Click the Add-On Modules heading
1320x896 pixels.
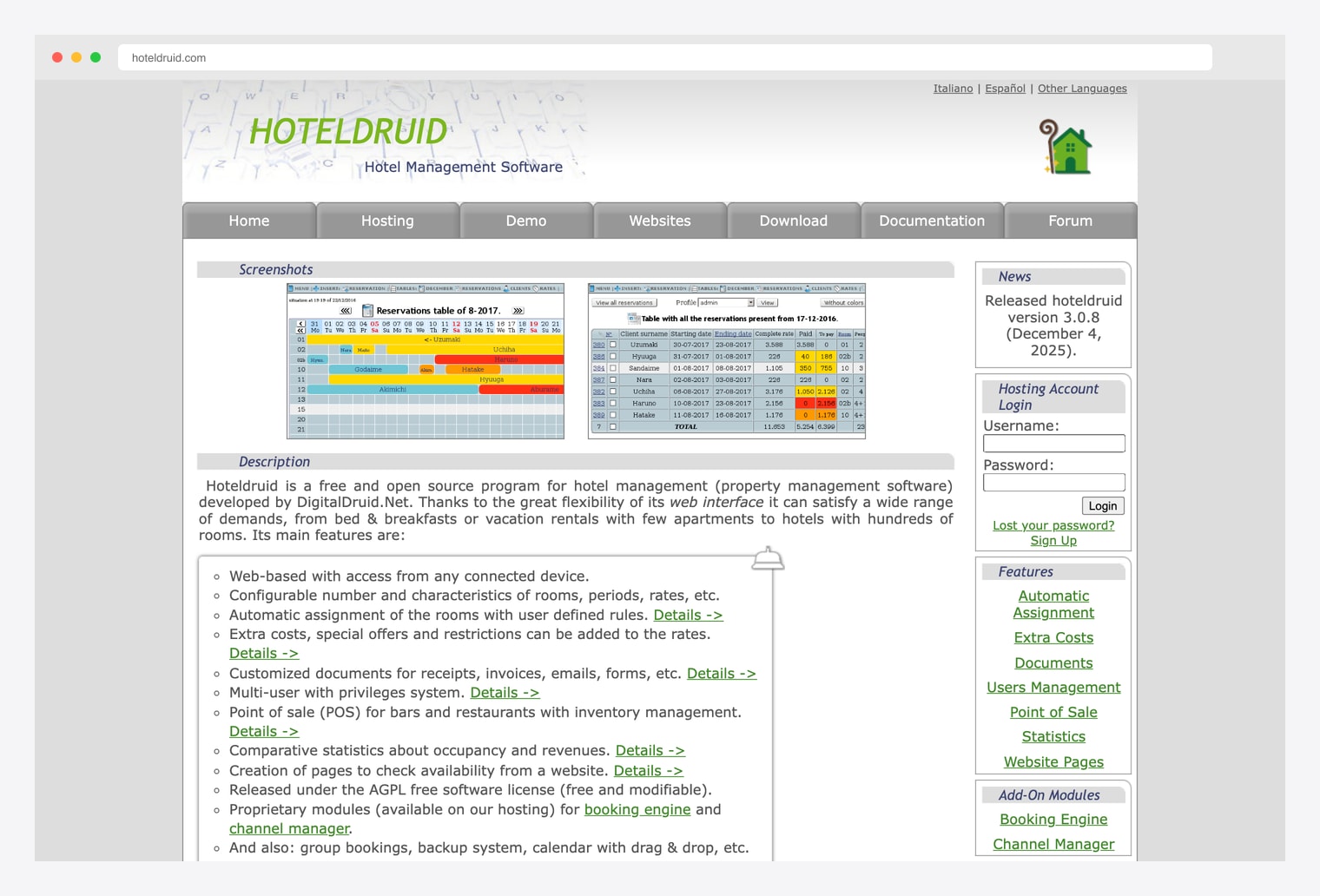tap(1049, 794)
